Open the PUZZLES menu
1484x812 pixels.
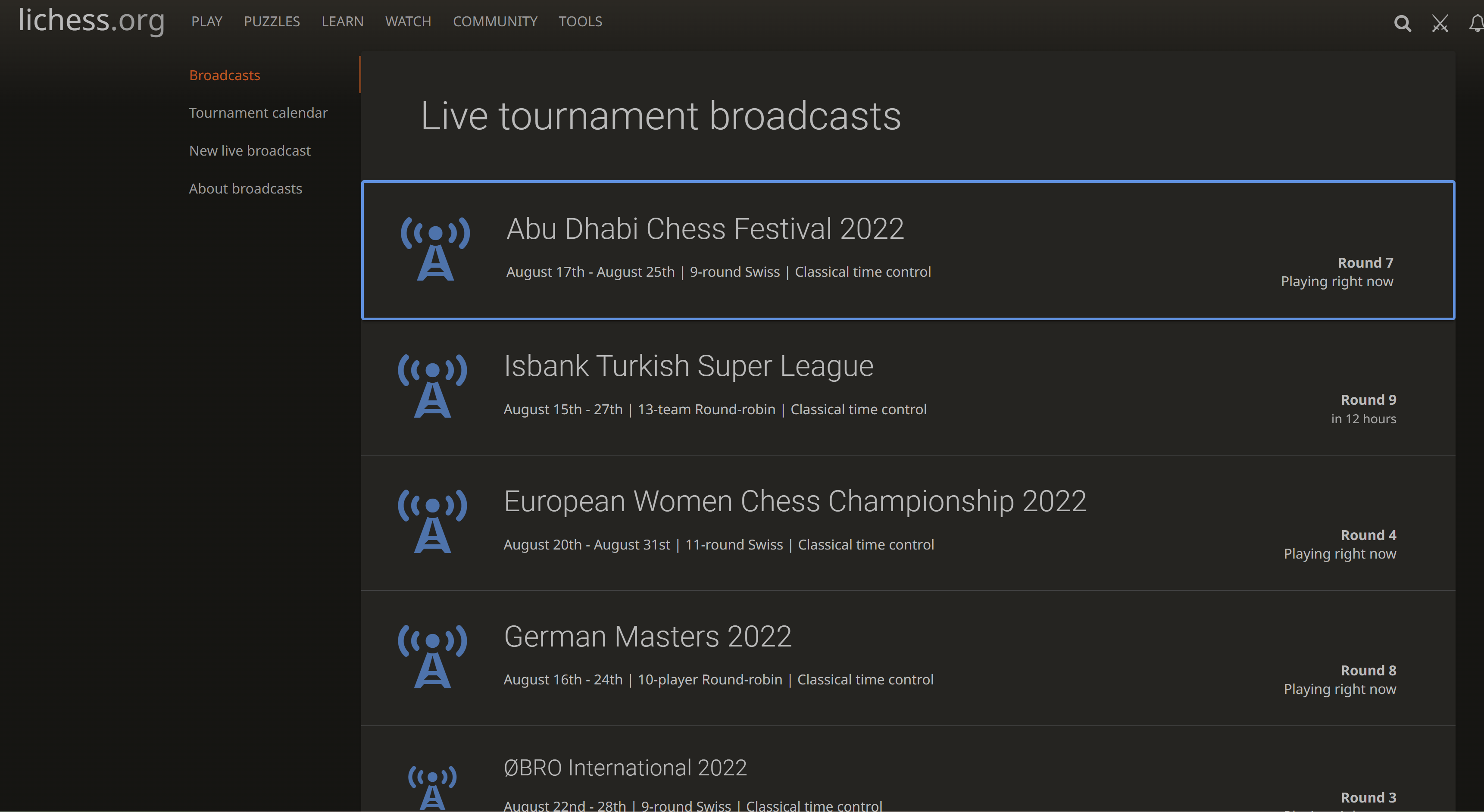pyautogui.click(x=272, y=21)
